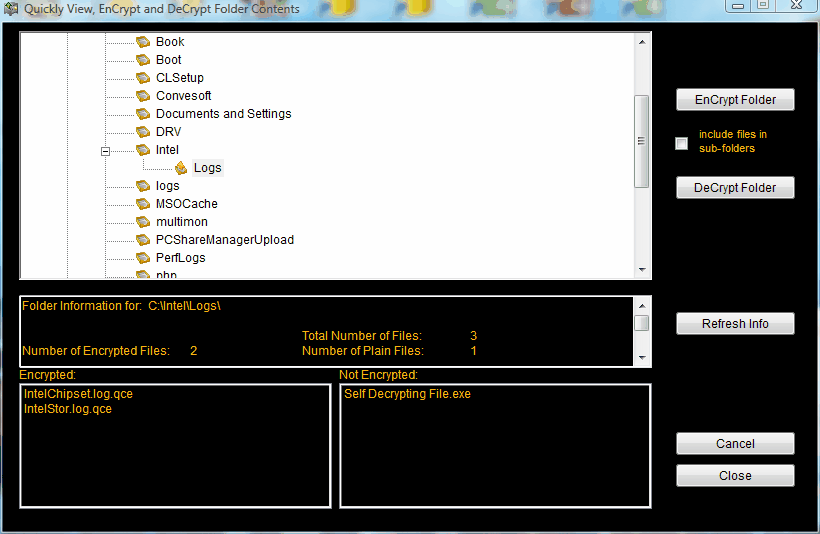Select the highlighted Logs subfolder label
This screenshot has width=820, height=534.
point(208,168)
